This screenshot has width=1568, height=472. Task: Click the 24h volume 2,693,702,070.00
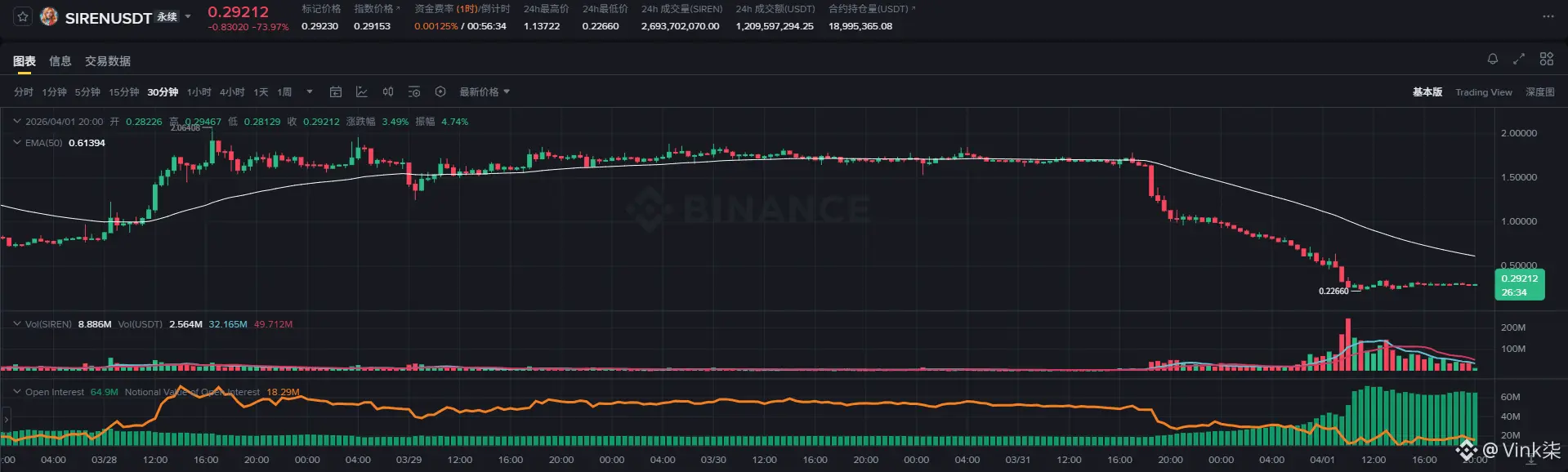tap(680, 26)
